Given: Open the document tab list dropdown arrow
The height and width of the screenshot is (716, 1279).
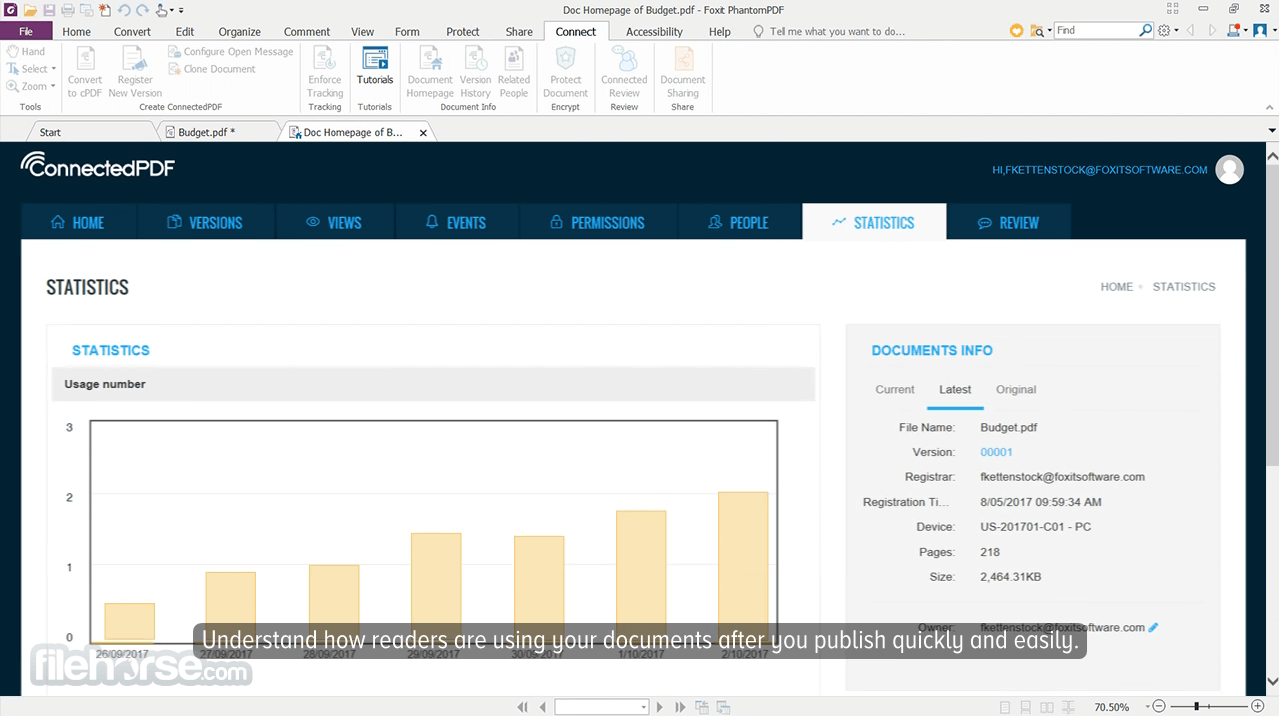Looking at the screenshot, I should (1272, 131).
